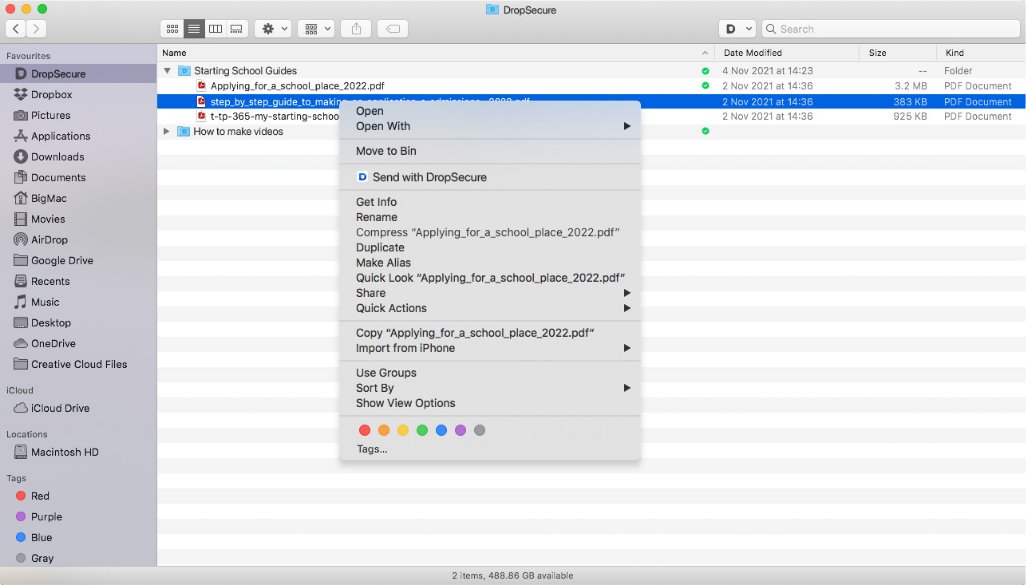
Task: Toggle Use Groups in context menu
Action: 489,373
